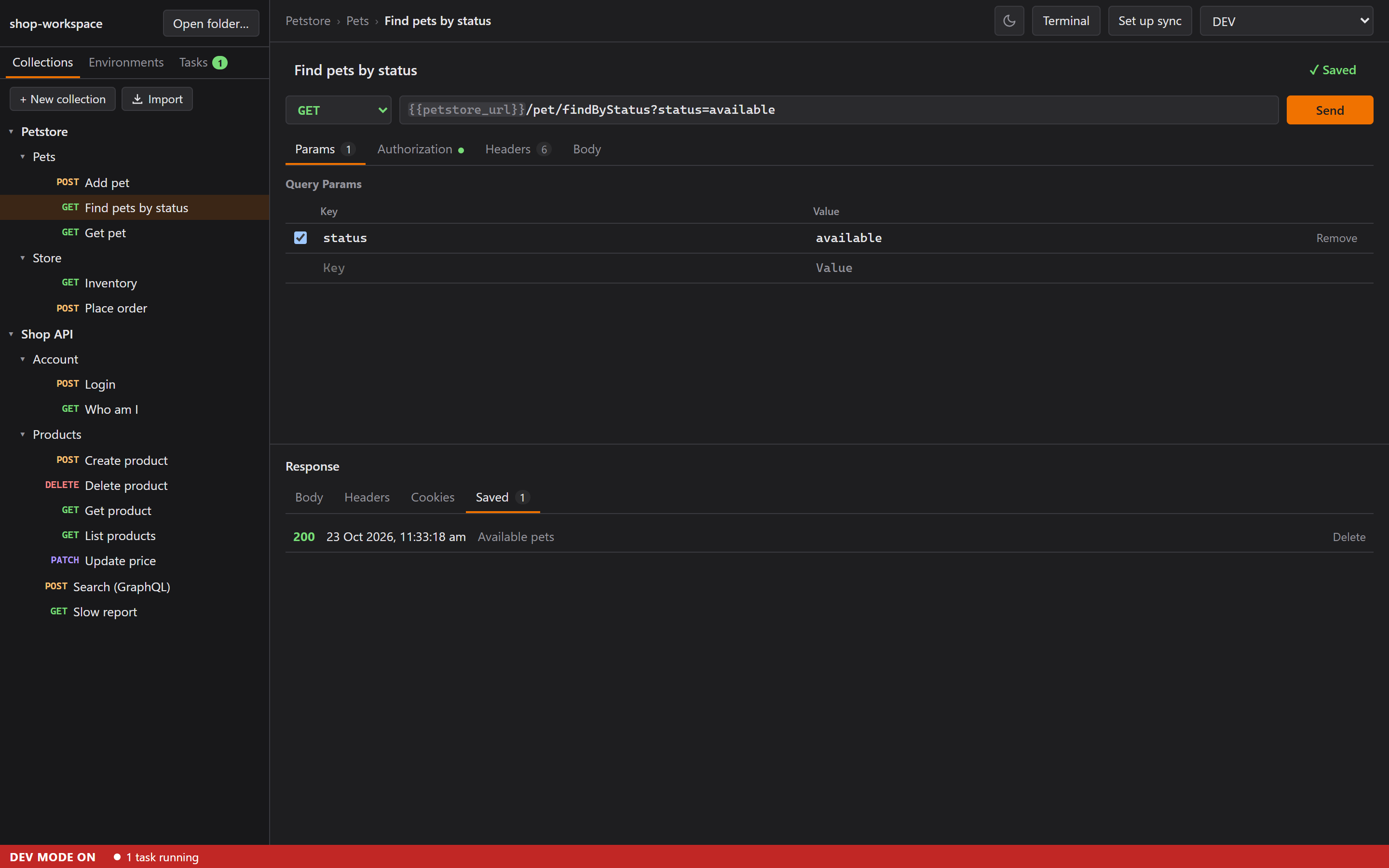Select the Inventory request
The width and height of the screenshot is (1389, 868).
(134, 283)
